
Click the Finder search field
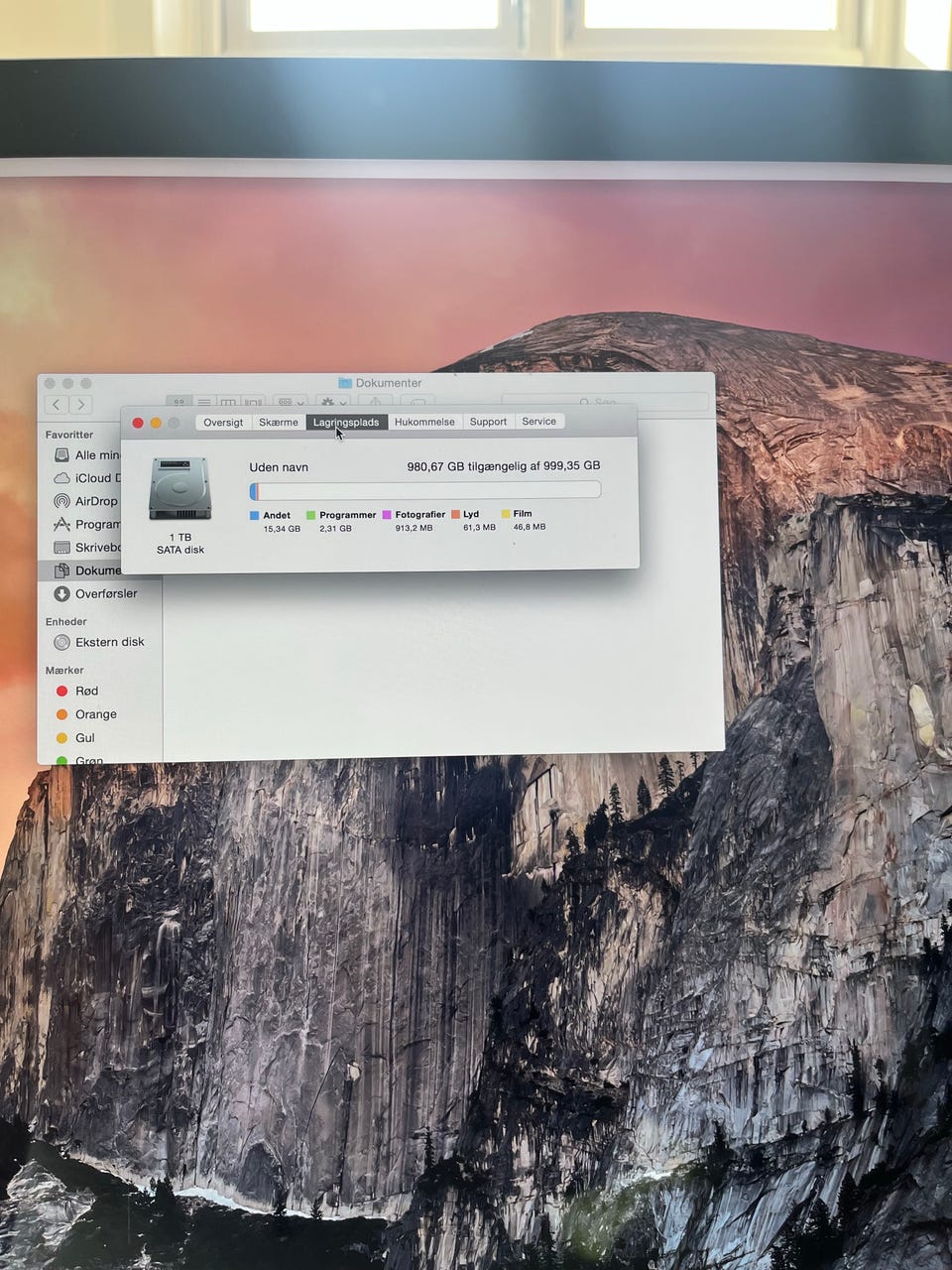tap(605, 402)
